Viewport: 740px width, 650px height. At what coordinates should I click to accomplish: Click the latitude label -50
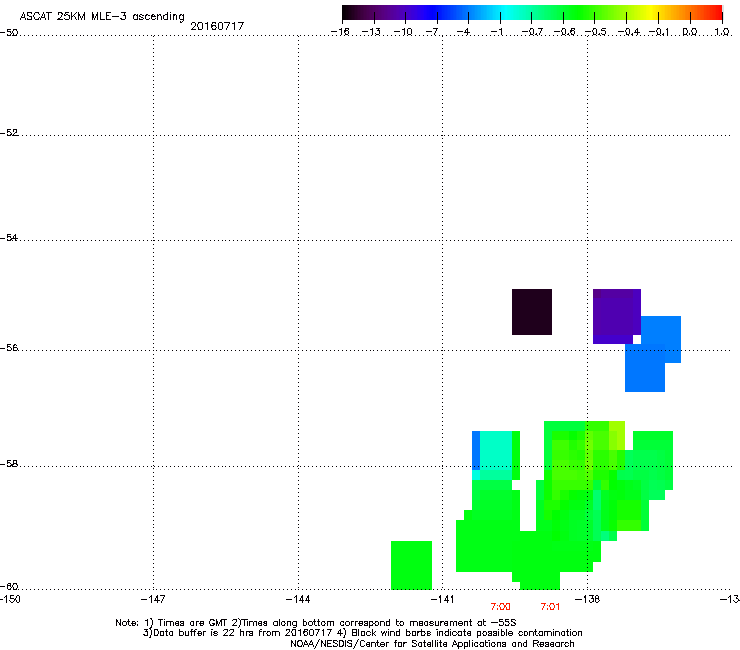[x=9, y=33]
